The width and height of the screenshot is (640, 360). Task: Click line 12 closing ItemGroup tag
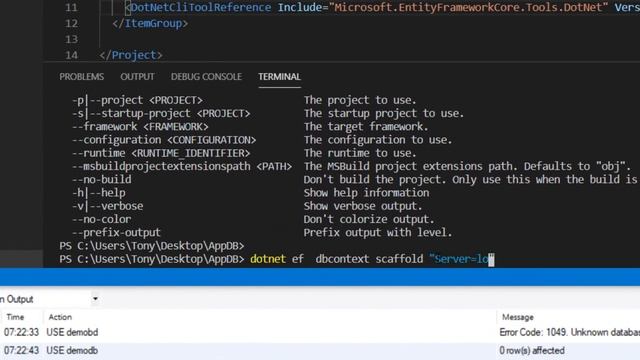(150, 23)
